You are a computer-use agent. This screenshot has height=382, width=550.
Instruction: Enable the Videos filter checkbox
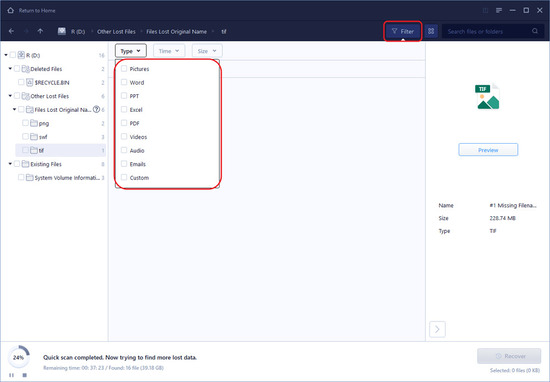tap(124, 136)
